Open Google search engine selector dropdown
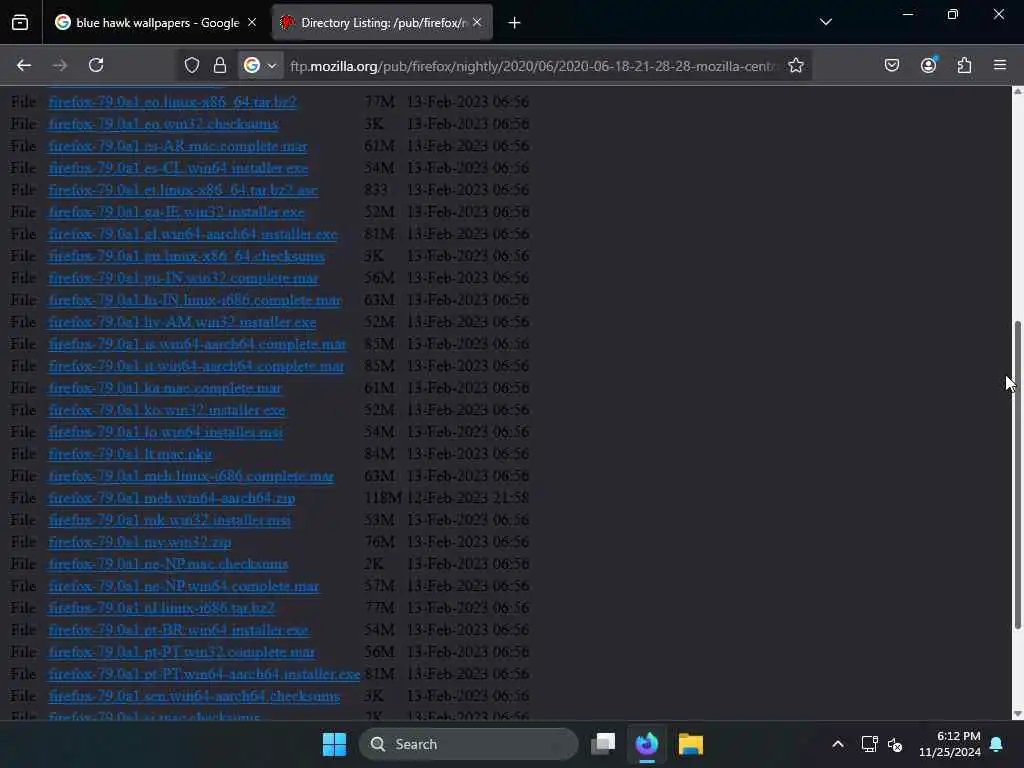This screenshot has height=768, width=1024. click(260, 65)
